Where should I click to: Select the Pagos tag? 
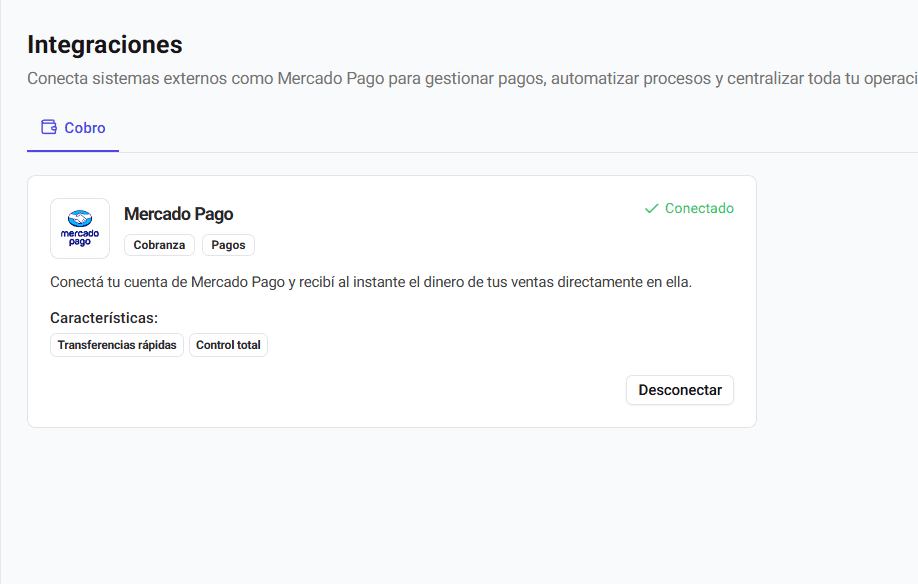point(228,245)
